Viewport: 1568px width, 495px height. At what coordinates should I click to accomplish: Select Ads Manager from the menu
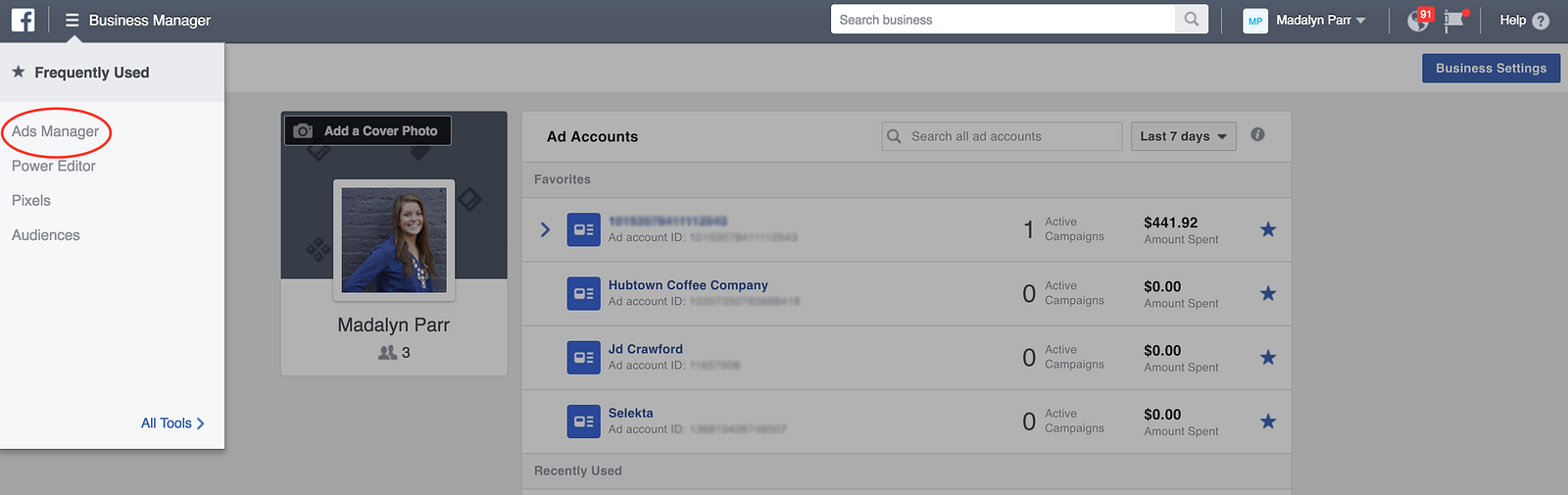[x=56, y=131]
